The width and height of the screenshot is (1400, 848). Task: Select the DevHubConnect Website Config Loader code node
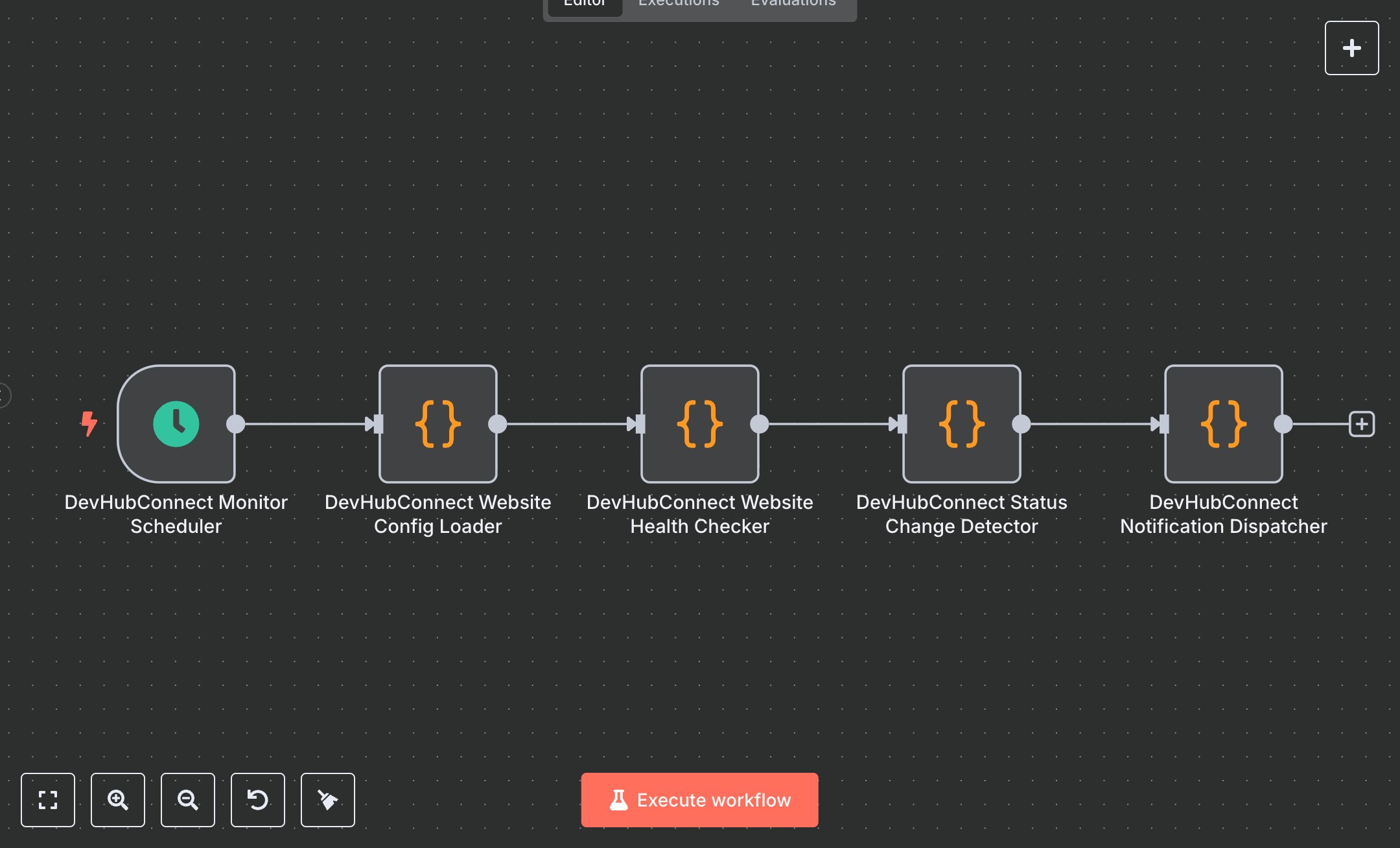click(438, 424)
